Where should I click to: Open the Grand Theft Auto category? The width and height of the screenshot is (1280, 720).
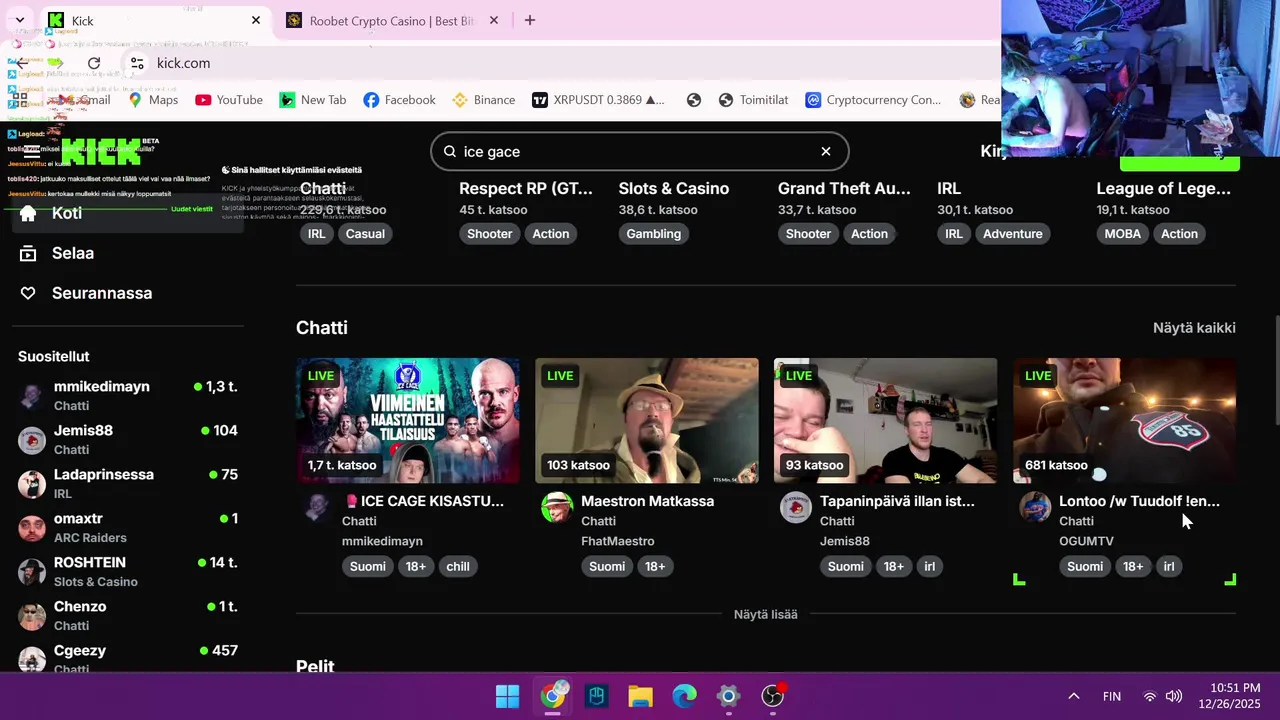(844, 188)
